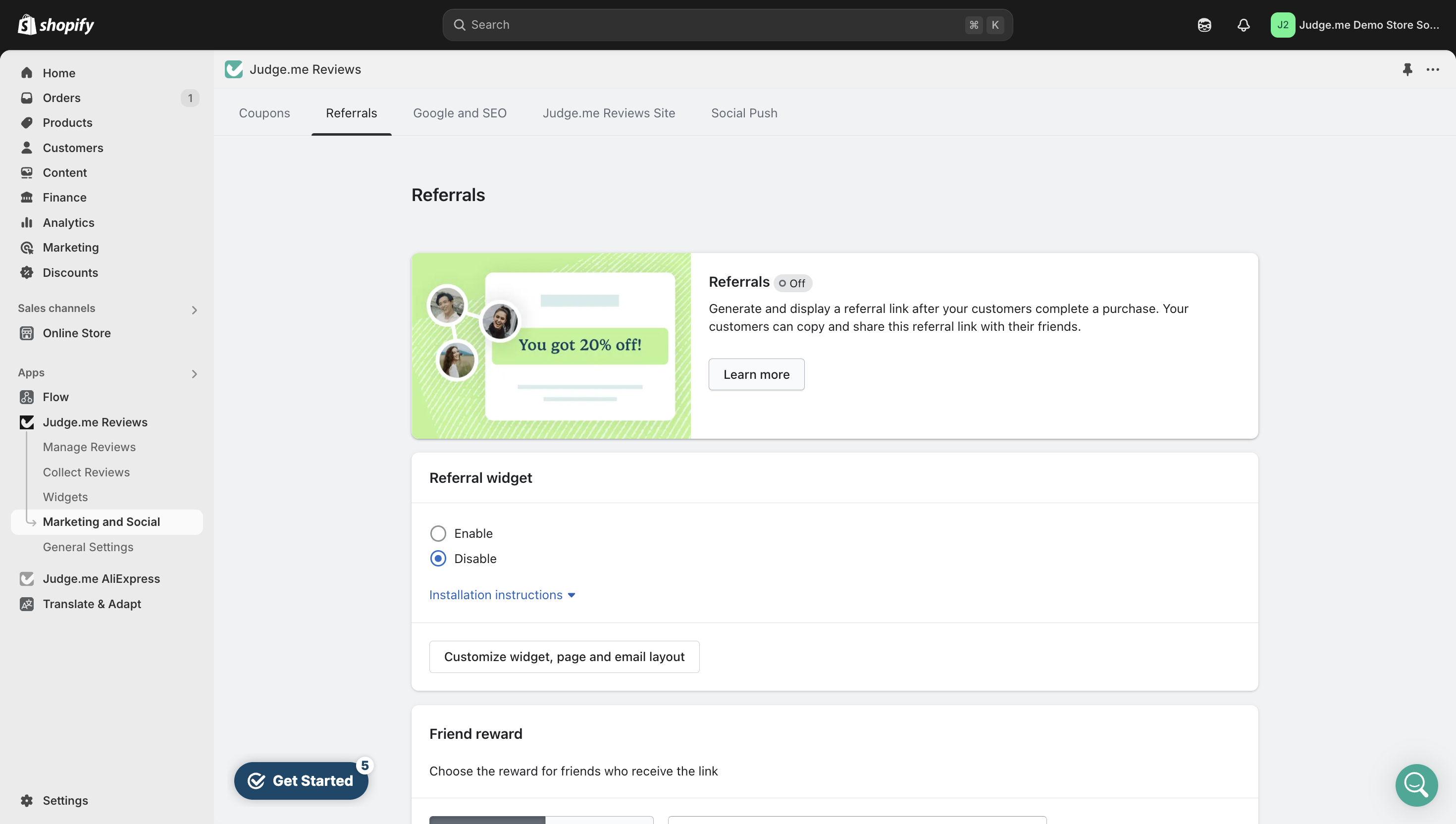Click the Friend reward heading
The width and height of the screenshot is (1456, 824).
pyautogui.click(x=475, y=733)
